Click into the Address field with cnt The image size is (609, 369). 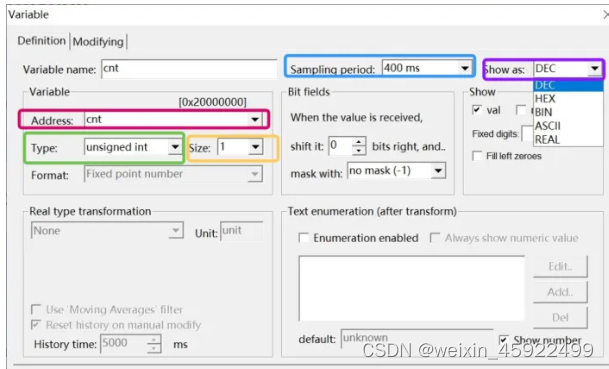click(x=166, y=119)
